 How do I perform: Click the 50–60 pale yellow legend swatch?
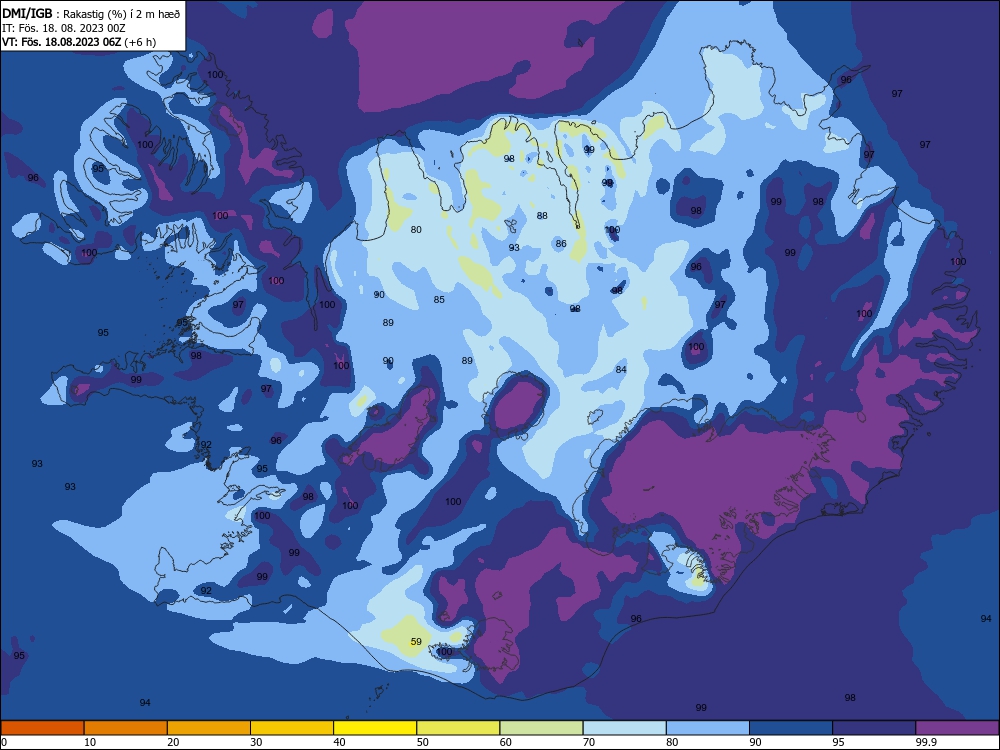pyautogui.click(x=458, y=728)
